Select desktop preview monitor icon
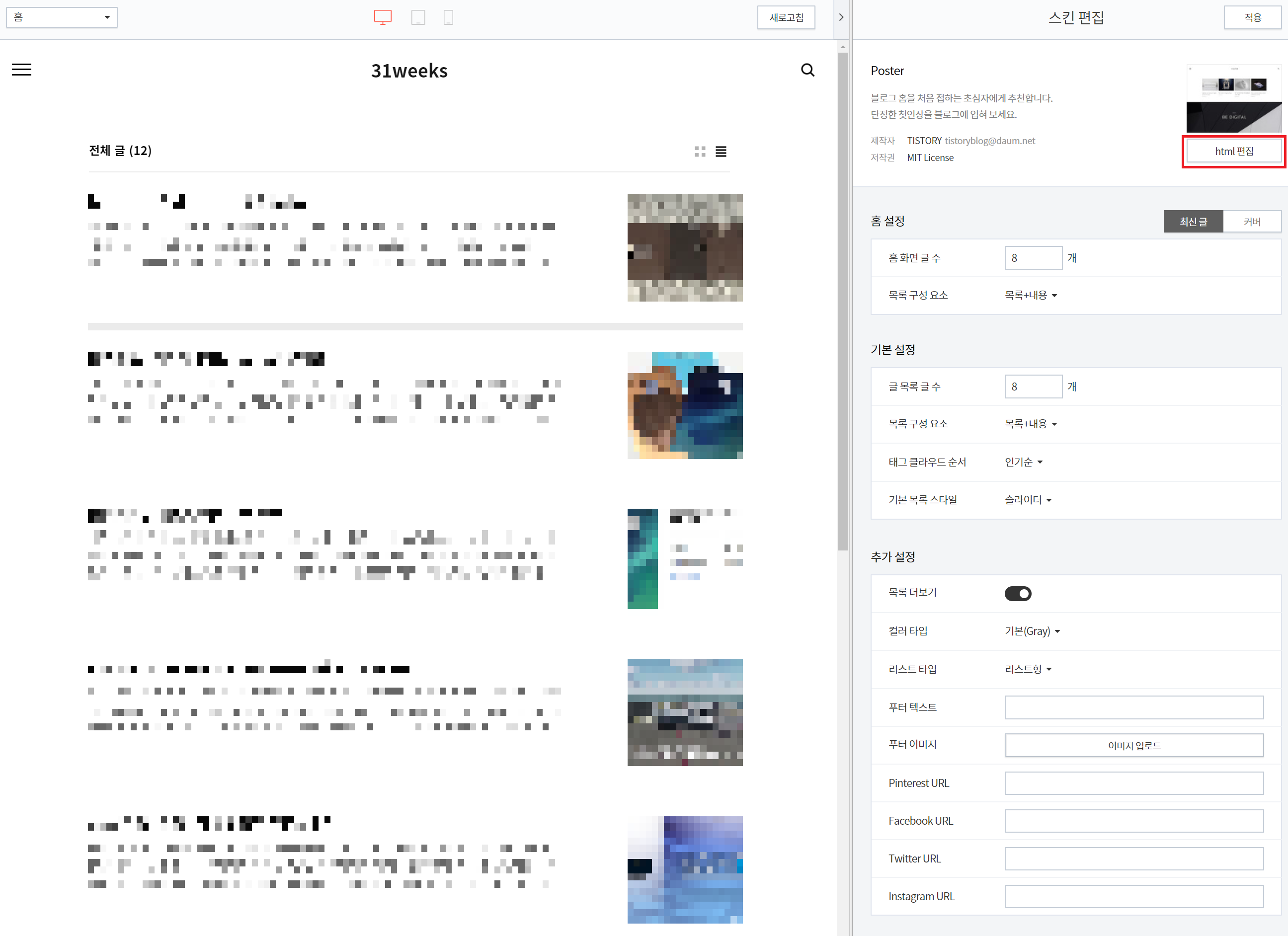The height and width of the screenshot is (936, 1288). [382, 17]
